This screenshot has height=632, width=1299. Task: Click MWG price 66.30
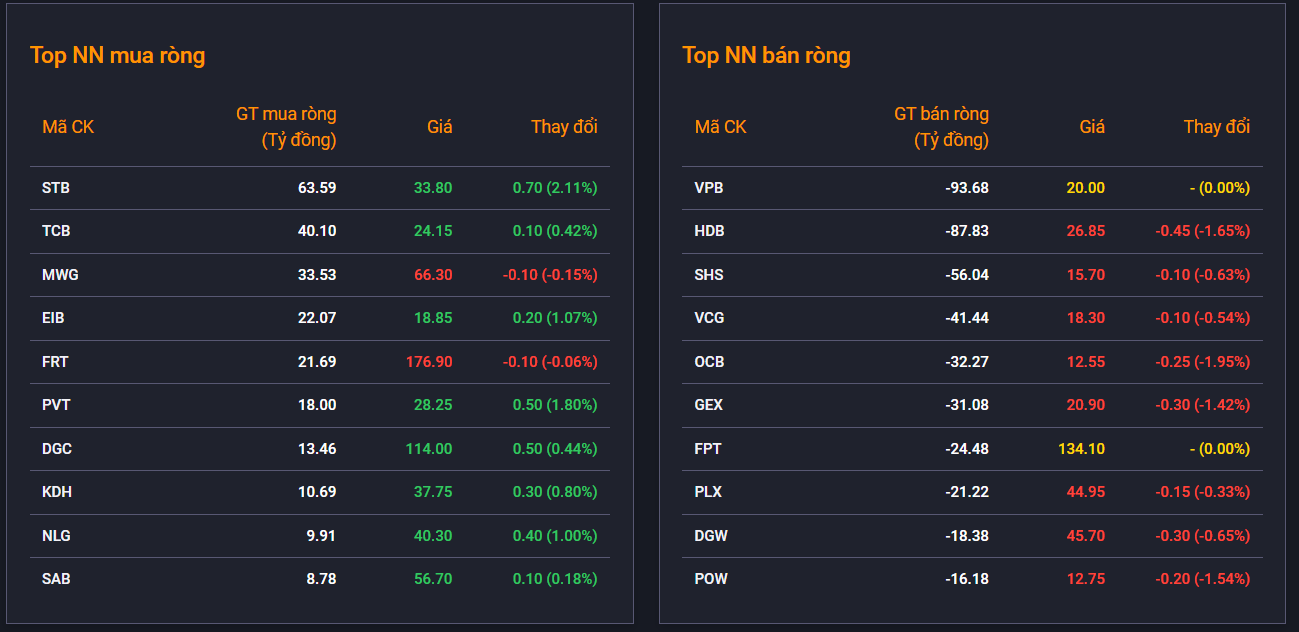click(x=433, y=275)
